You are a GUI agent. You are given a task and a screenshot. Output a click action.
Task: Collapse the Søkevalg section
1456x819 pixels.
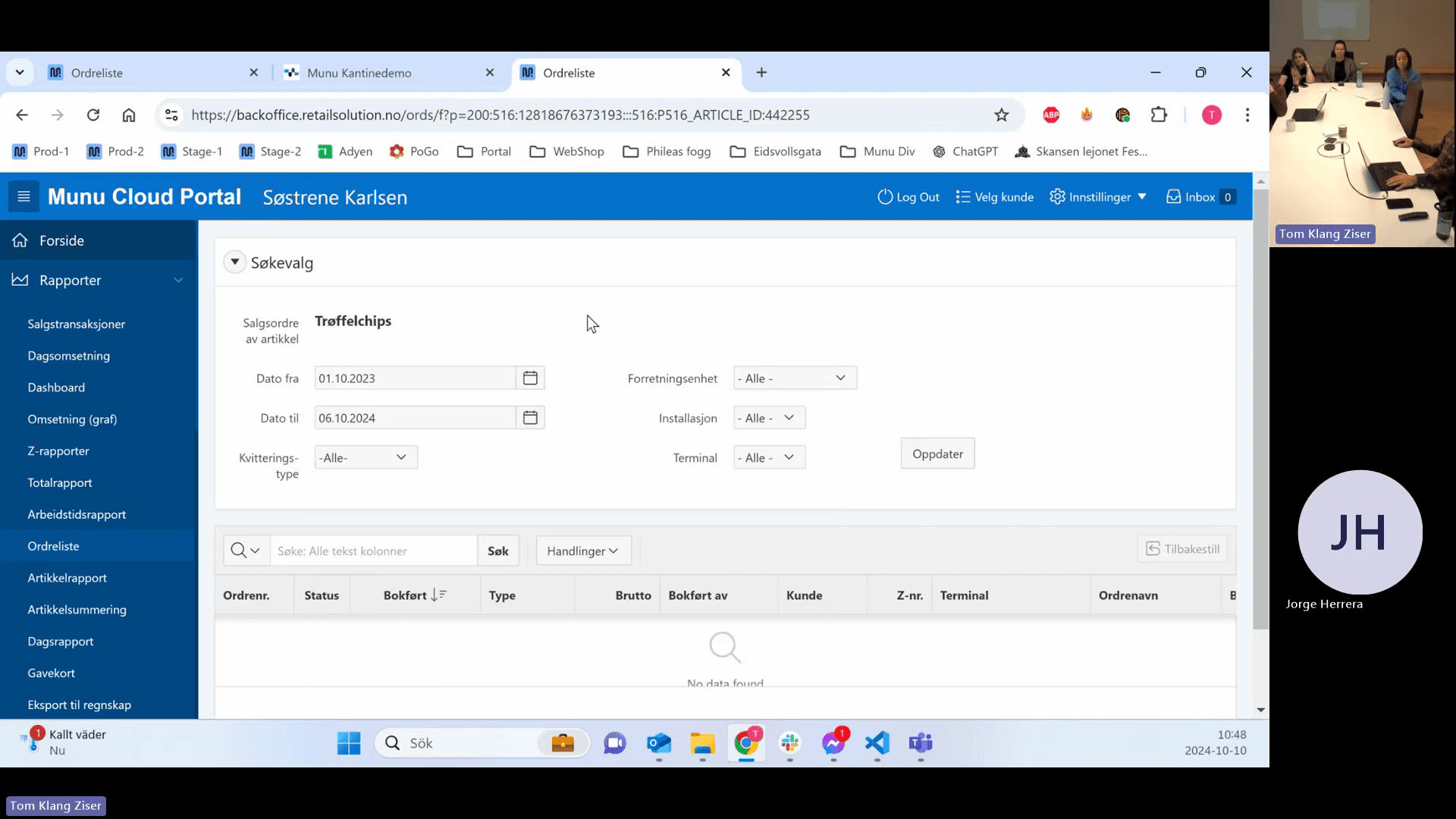(235, 262)
